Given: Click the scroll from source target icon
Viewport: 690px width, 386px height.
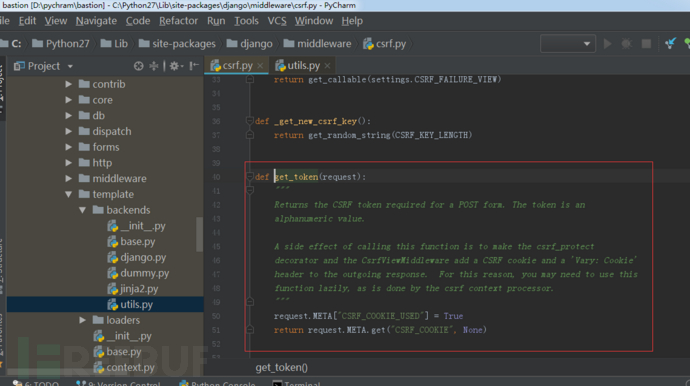Looking at the screenshot, I should click(x=139, y=66).
